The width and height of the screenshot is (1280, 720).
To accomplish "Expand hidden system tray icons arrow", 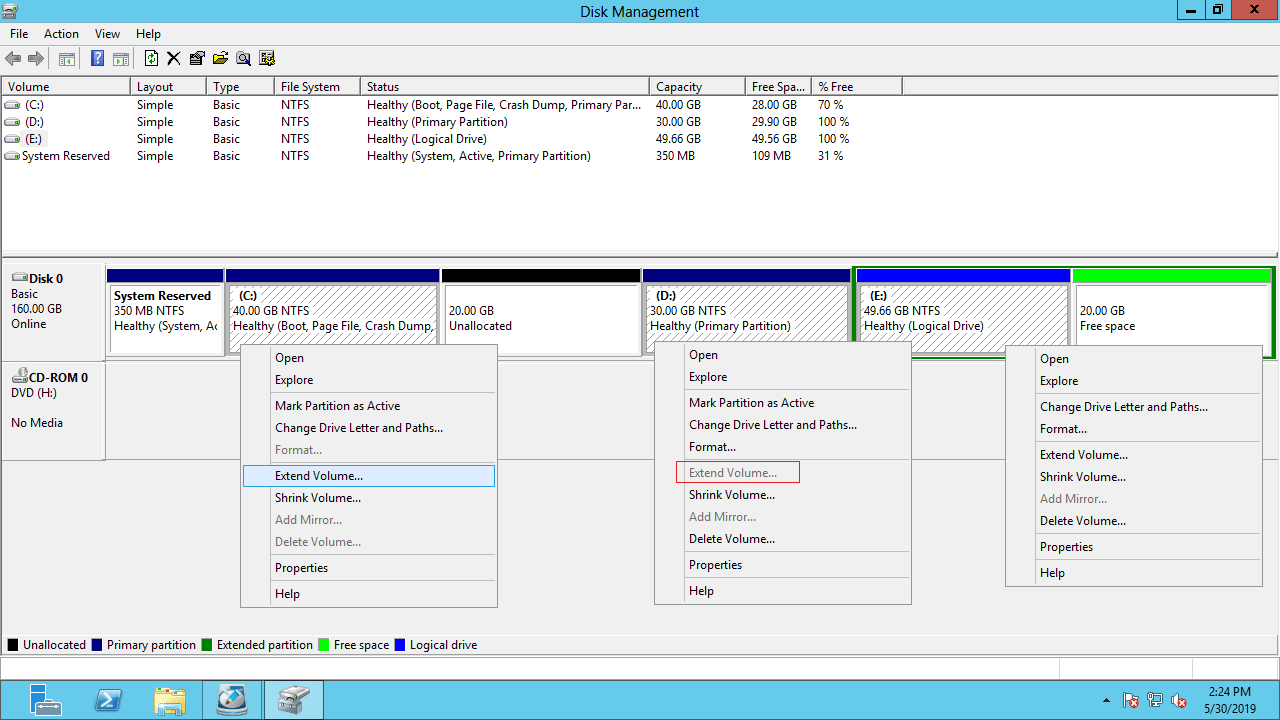I will pos(1106,700).
